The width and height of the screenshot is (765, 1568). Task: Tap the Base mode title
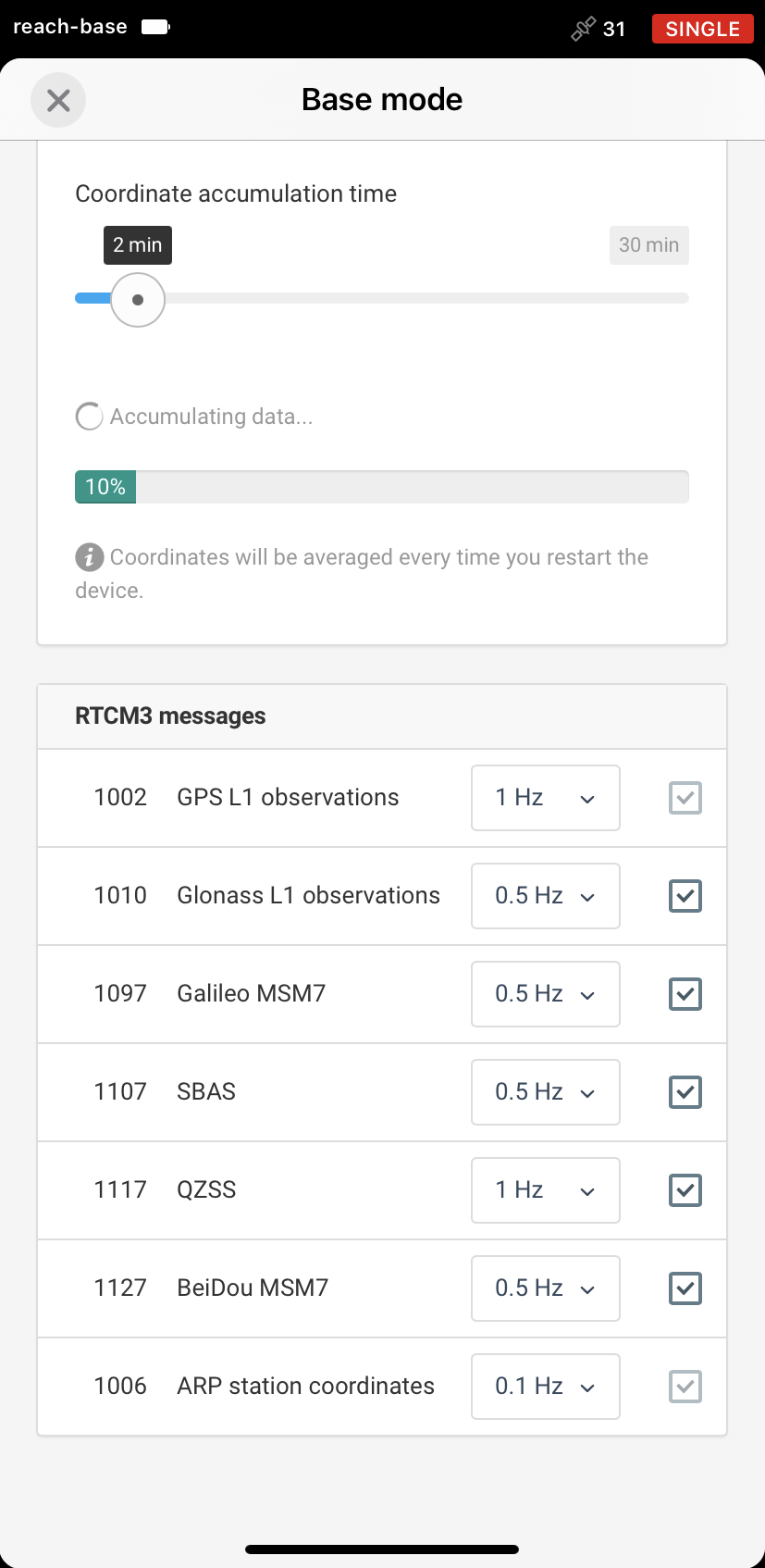[x=382, y=99]
